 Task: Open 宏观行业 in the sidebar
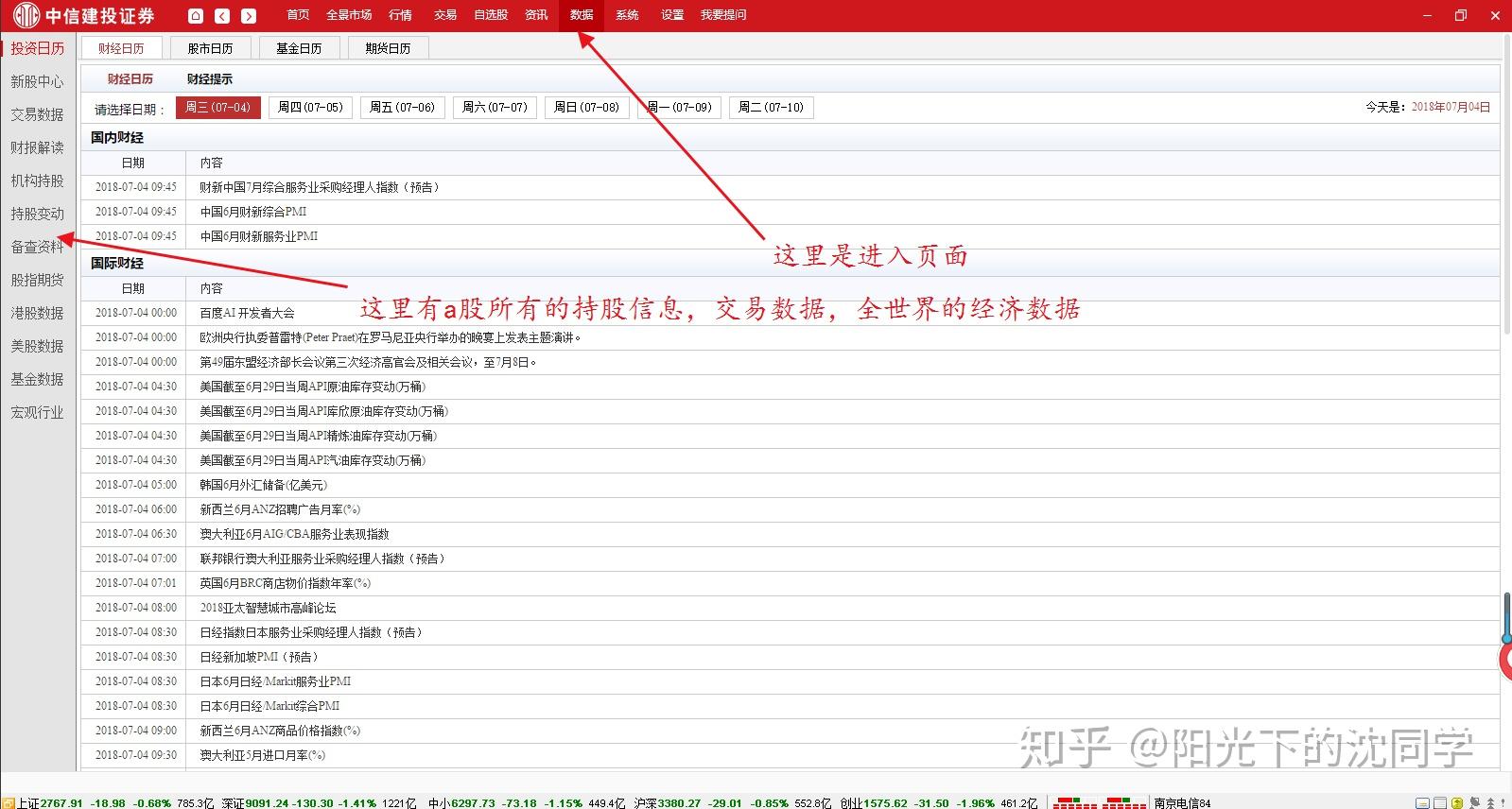coord(37,412)
